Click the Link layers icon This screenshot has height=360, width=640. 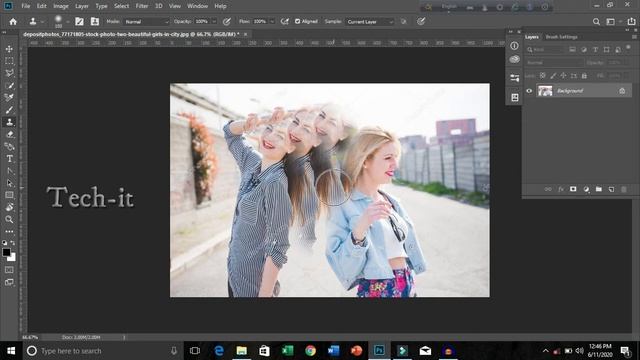pos(548,189)
